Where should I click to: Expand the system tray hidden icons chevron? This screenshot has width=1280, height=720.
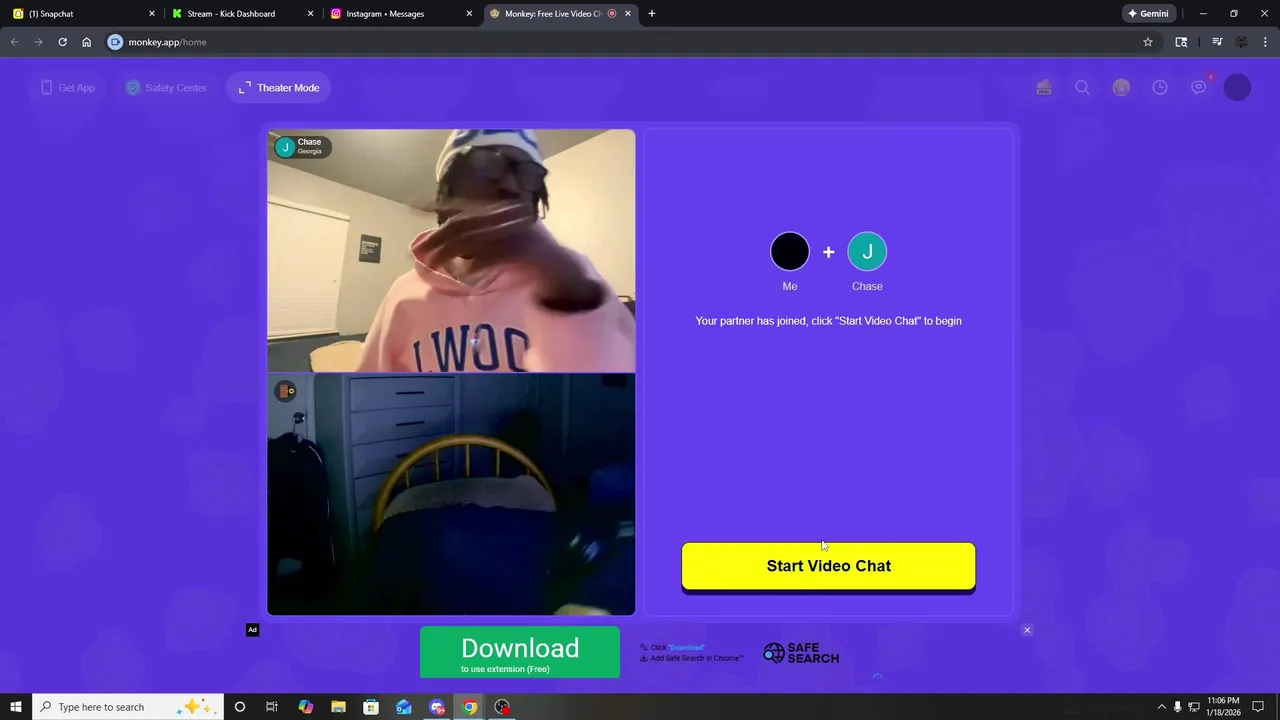pos(1161,707)
